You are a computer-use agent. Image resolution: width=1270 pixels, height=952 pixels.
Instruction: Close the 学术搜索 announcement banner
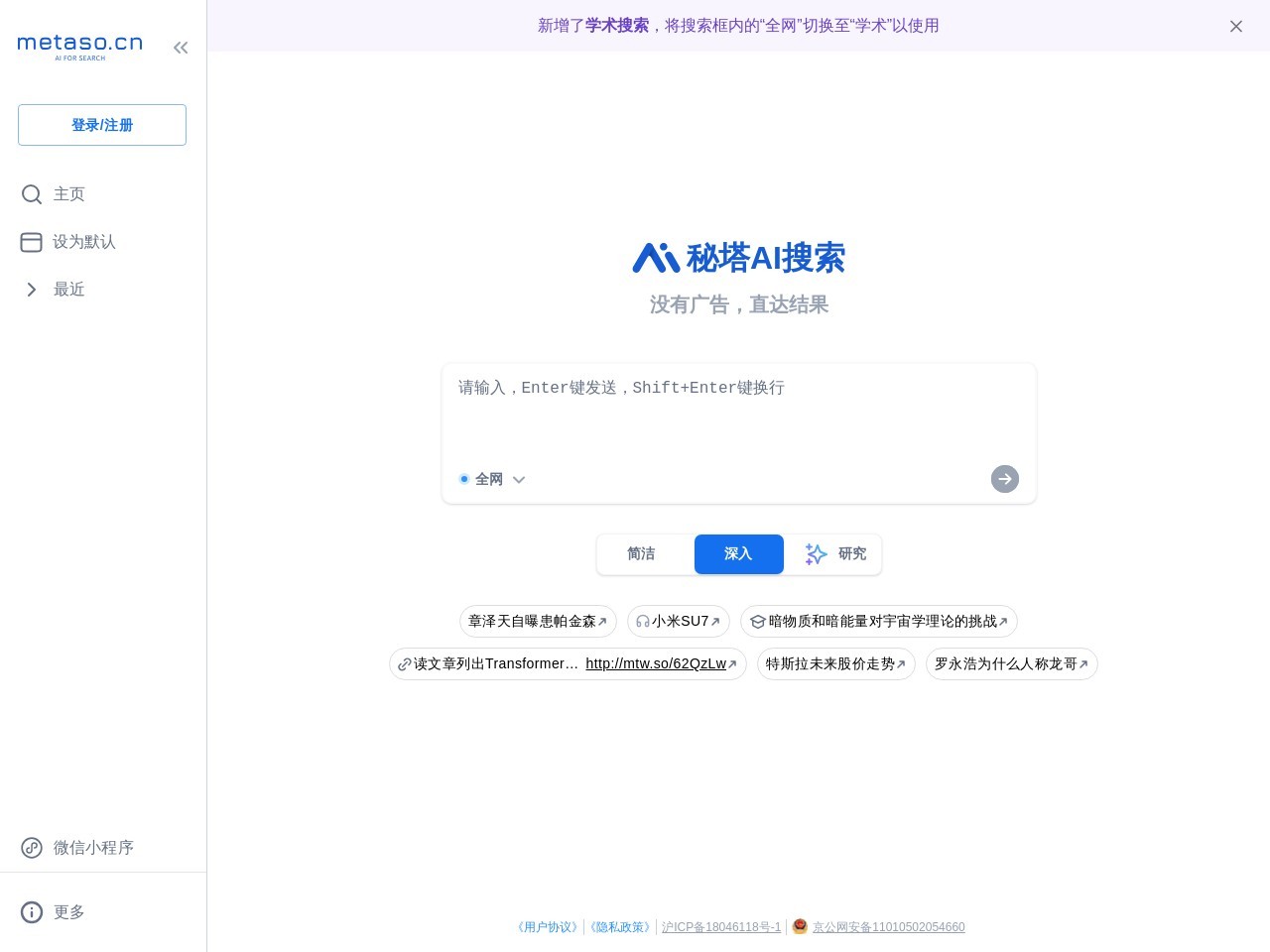pyautogui.click(x=1236, y=26)
